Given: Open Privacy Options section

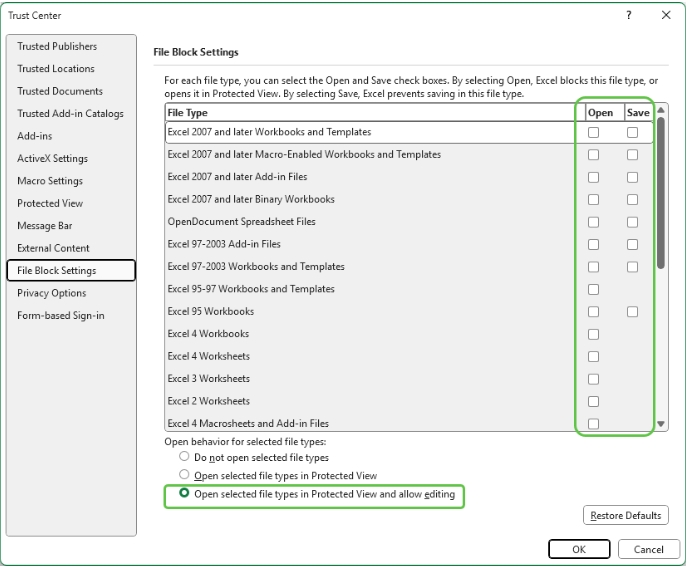Looking at the screenshot, I should coord(52,293).
